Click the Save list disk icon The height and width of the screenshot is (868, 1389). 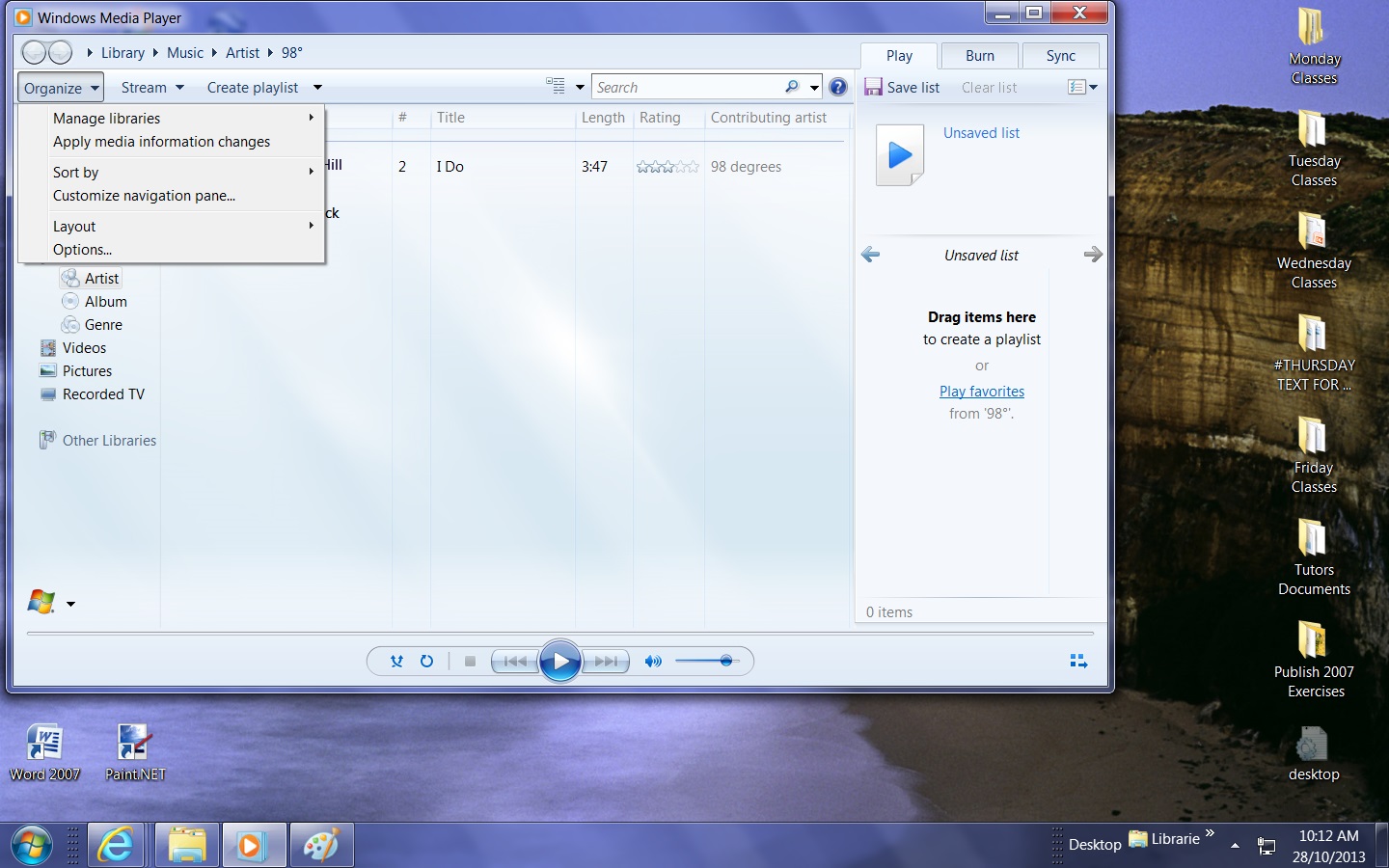coord(873,88)
